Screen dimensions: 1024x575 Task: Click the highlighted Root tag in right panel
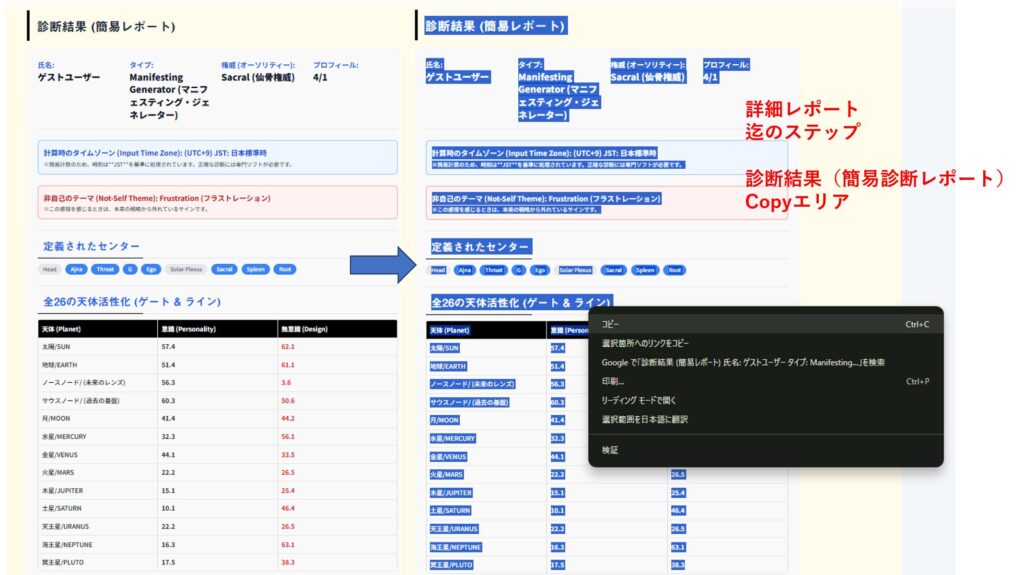pos(674,270)
